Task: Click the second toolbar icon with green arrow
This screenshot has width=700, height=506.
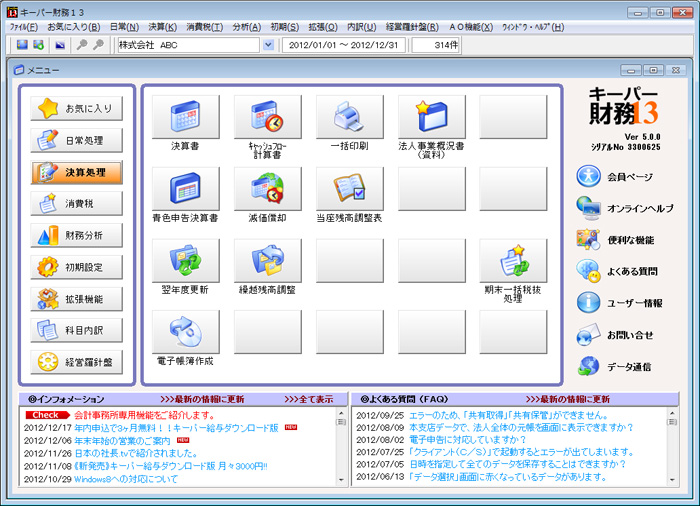Action: click(x=39, y=45)
